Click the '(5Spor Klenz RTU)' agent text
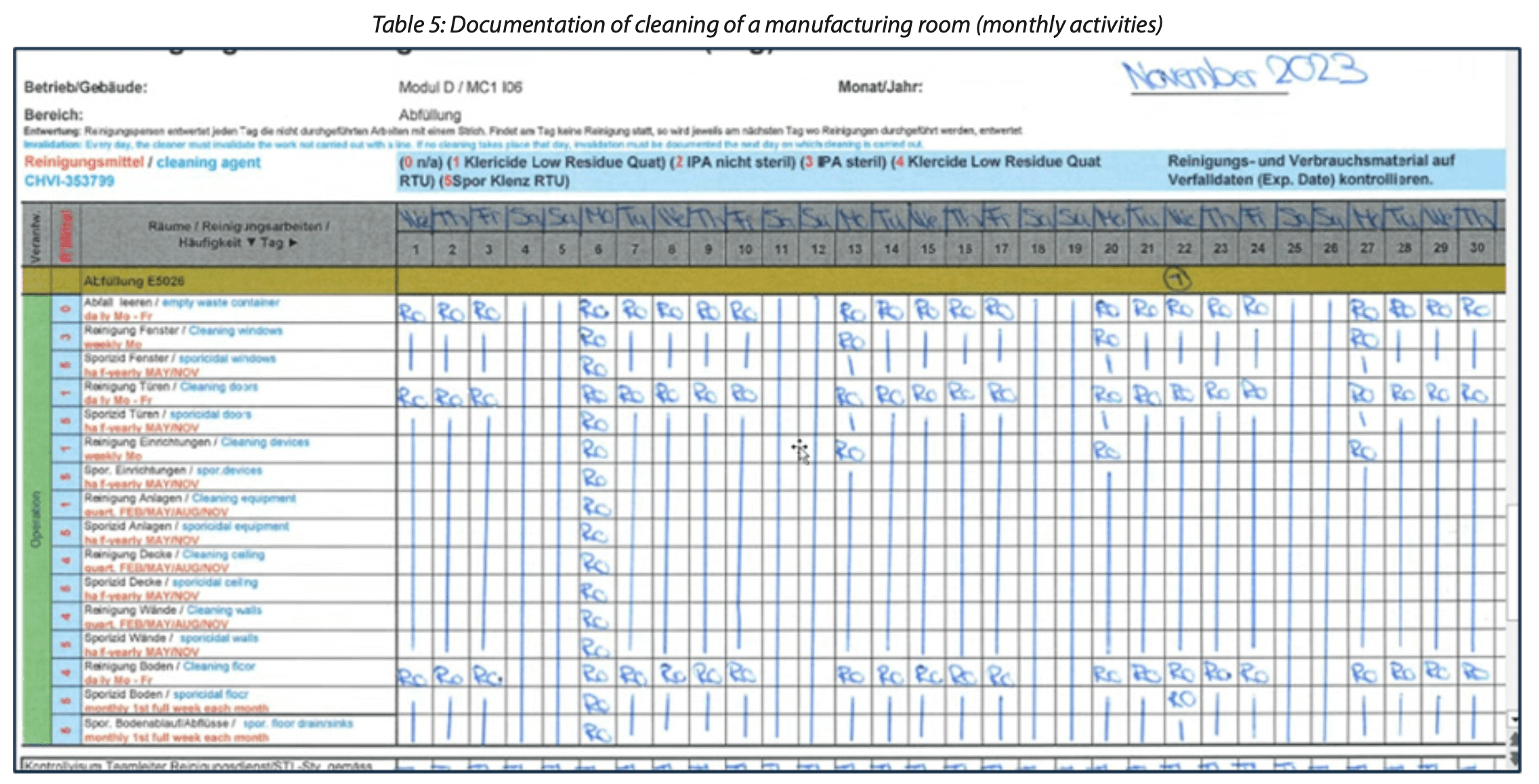This screenshot has height=784, width=1539. [x=505, y=181]
